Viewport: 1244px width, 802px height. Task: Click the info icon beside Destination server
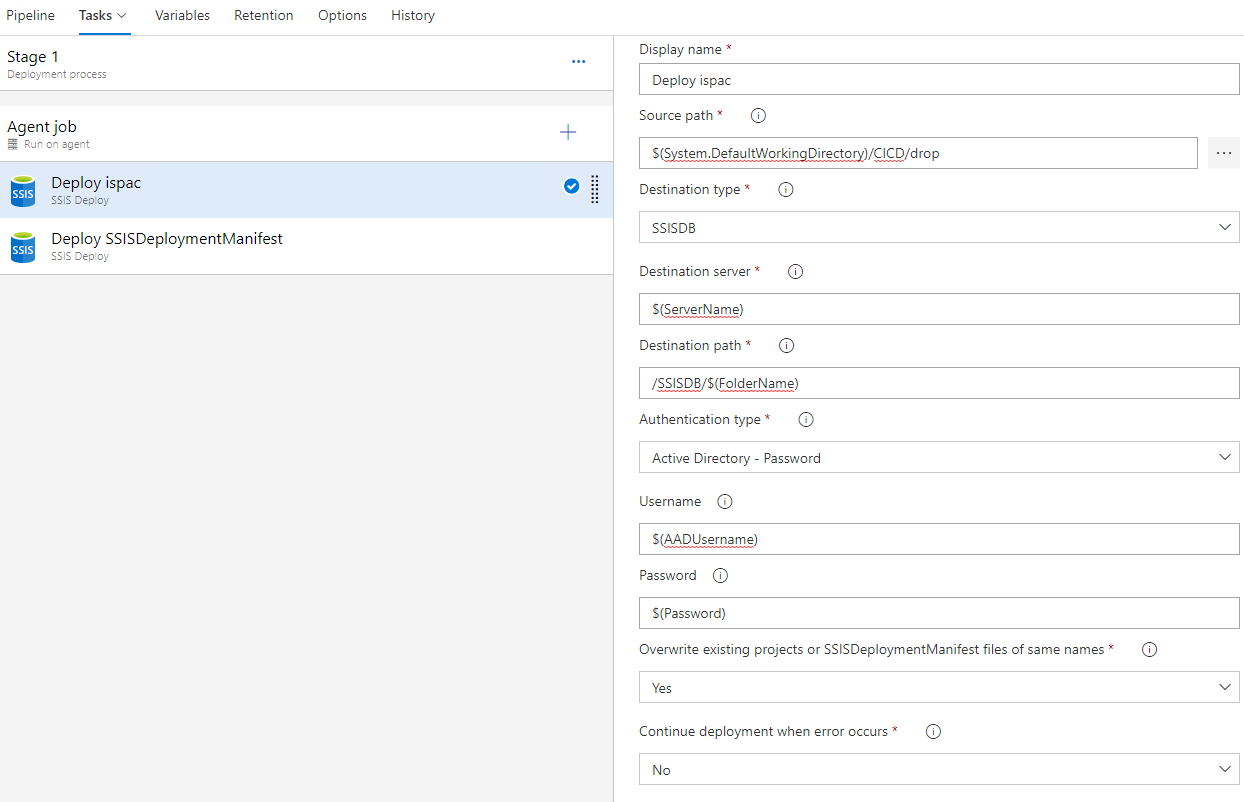(x=794, y=271)
